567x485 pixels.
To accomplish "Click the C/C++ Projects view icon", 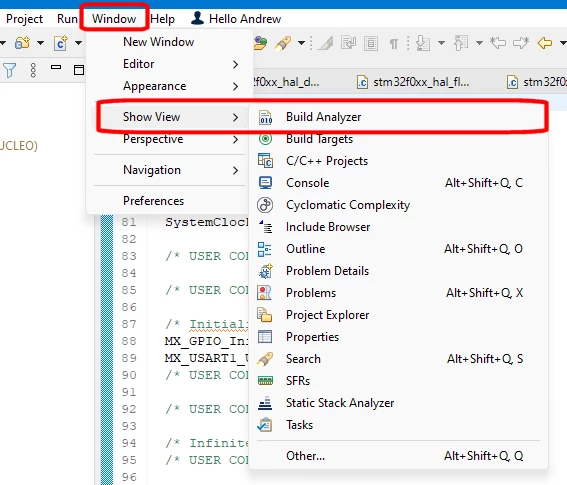I will tap(265, 161).
